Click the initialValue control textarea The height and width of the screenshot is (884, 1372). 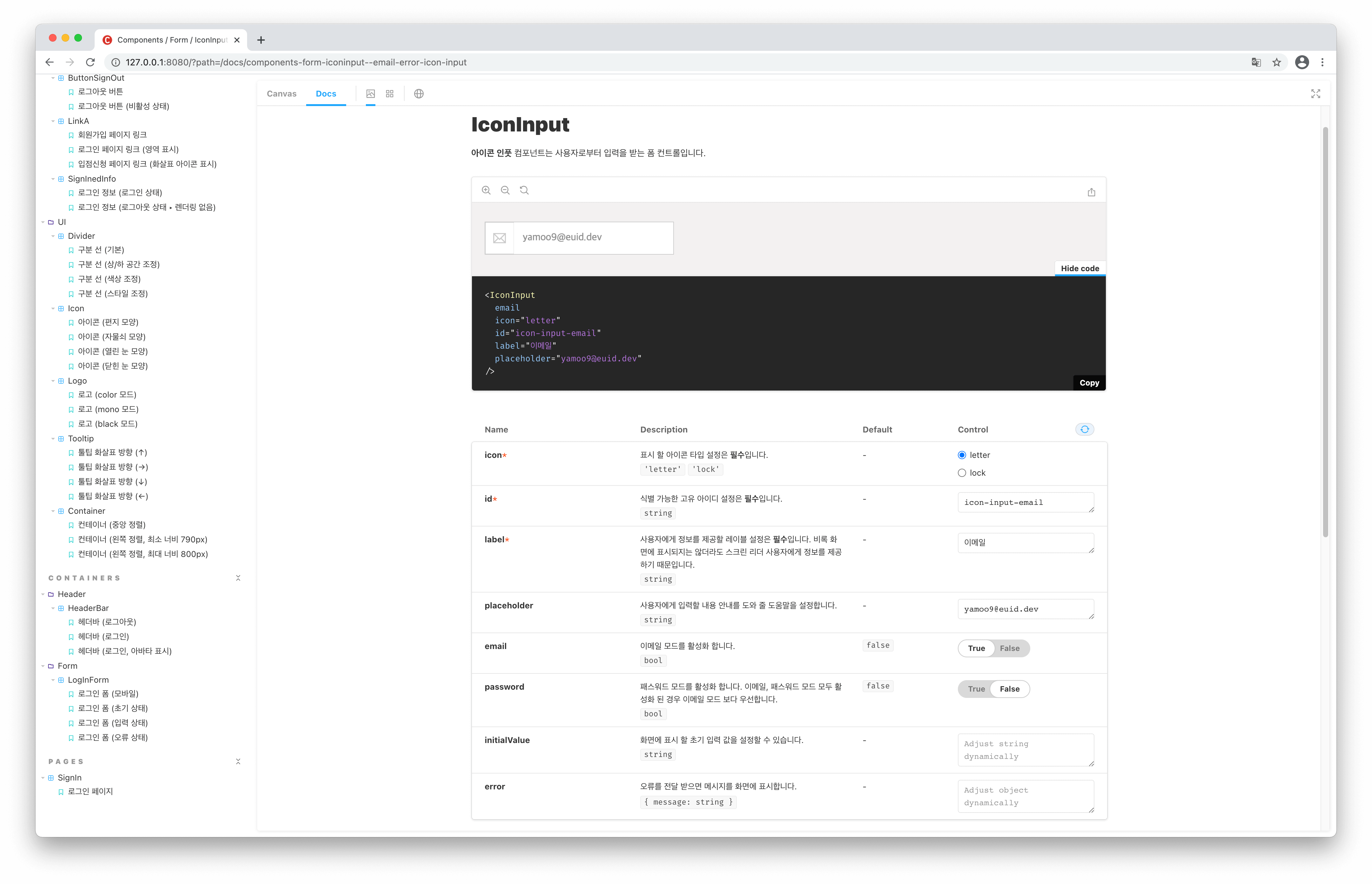(x=1026, y=750)
